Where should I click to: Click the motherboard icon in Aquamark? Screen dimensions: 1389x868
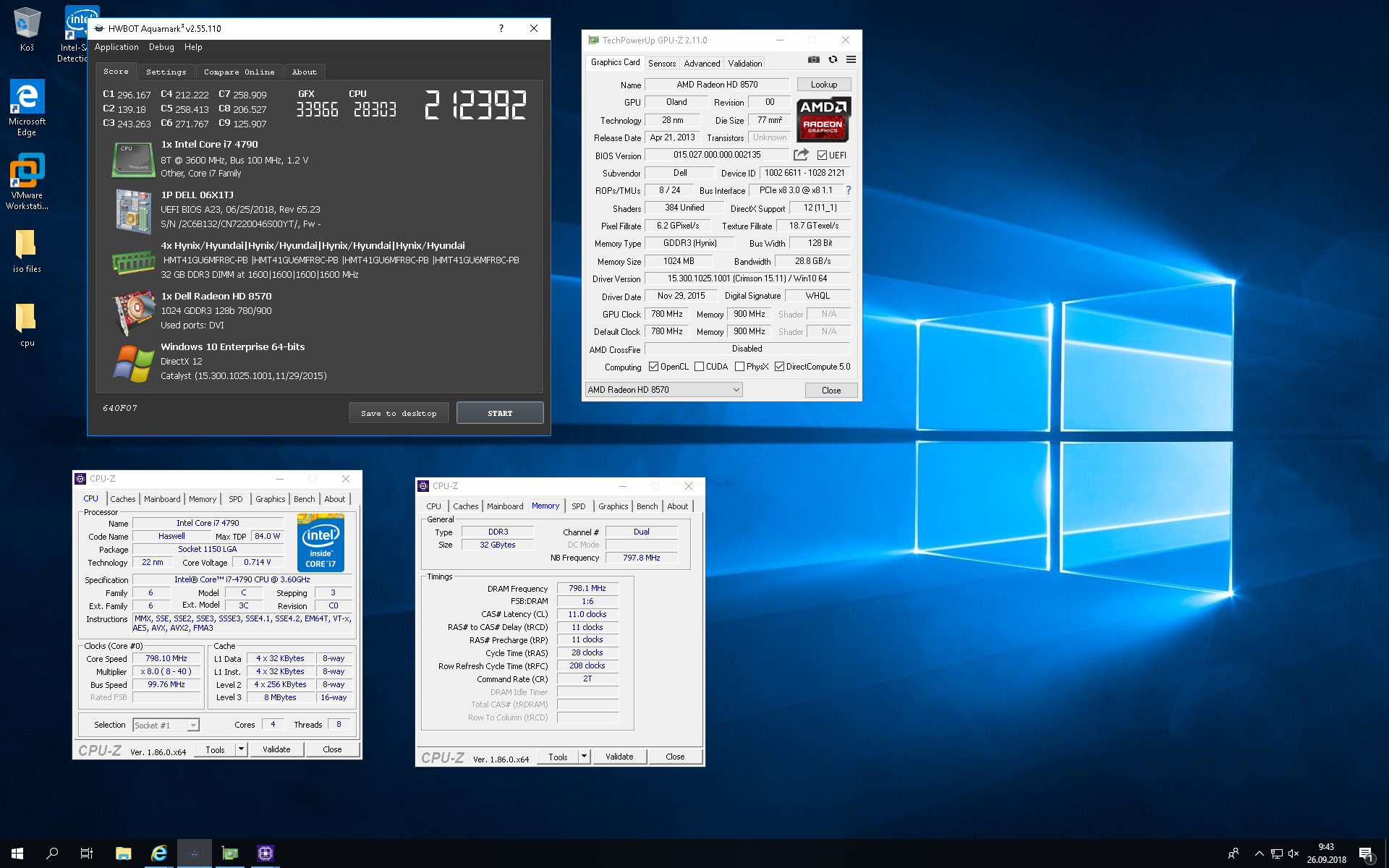pos(133,211)
